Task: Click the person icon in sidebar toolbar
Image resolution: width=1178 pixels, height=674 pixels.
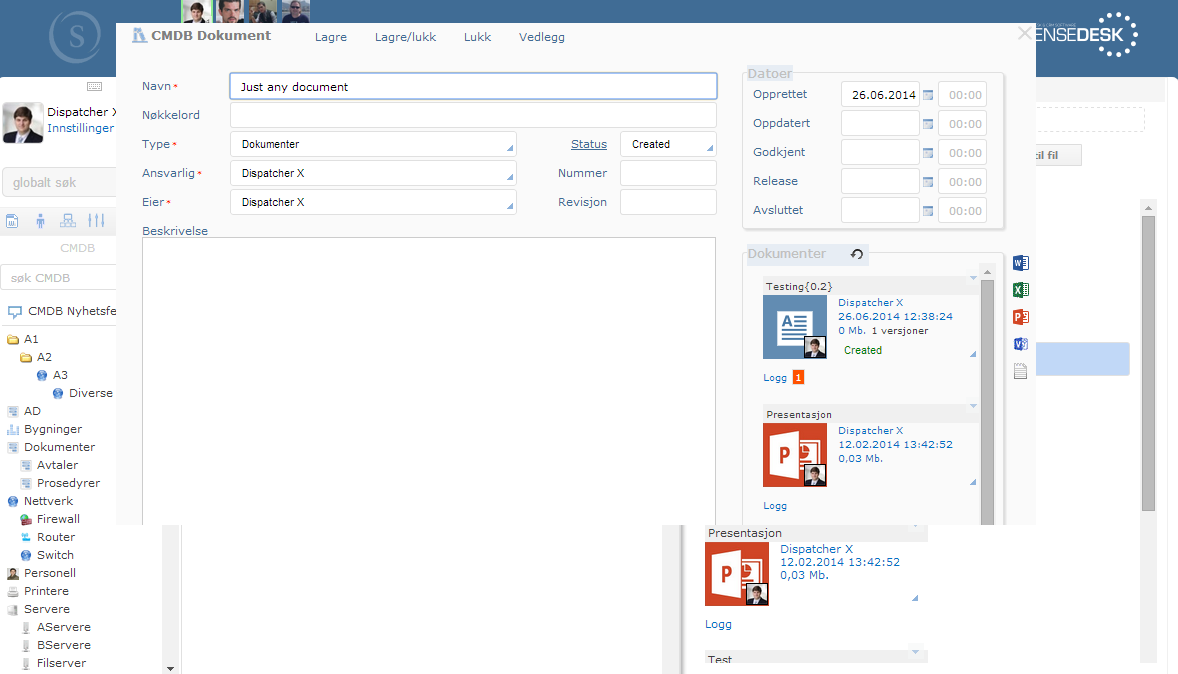Action: coord(40,221)
